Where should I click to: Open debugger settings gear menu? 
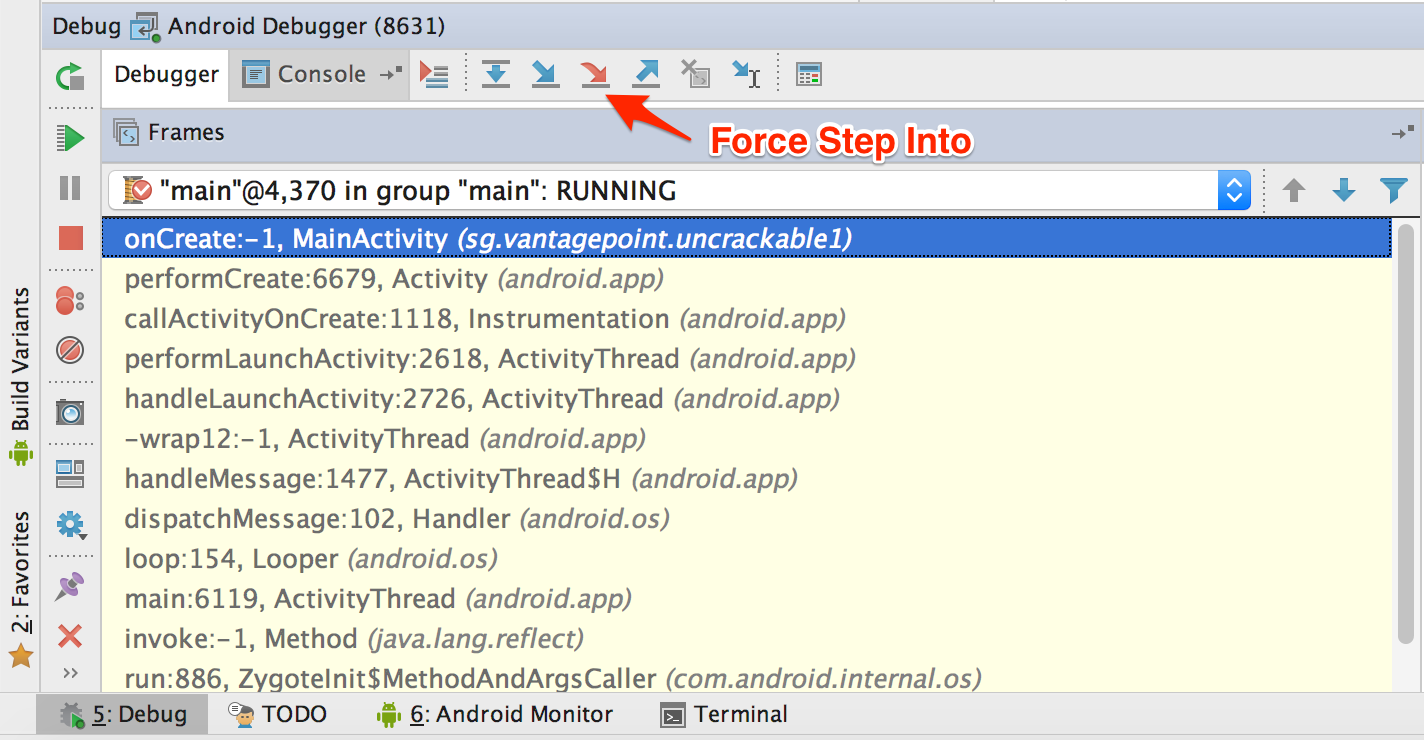pos(70,524)
